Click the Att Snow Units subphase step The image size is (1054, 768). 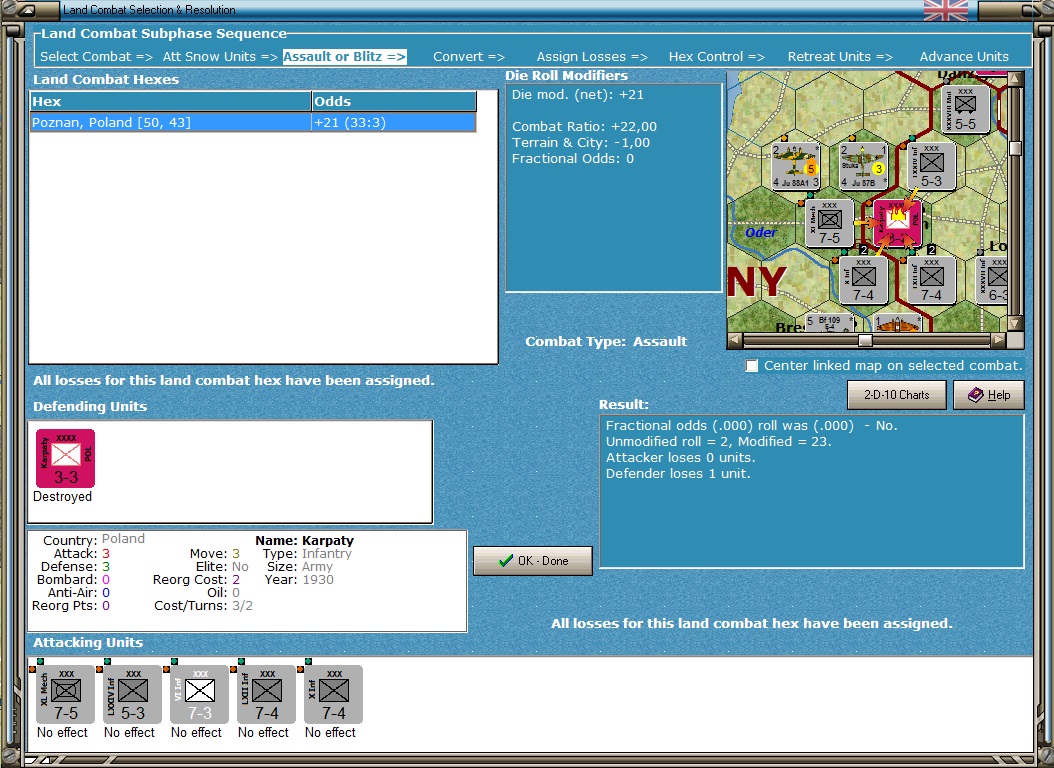pyautogui.click(x=220, y=56)
